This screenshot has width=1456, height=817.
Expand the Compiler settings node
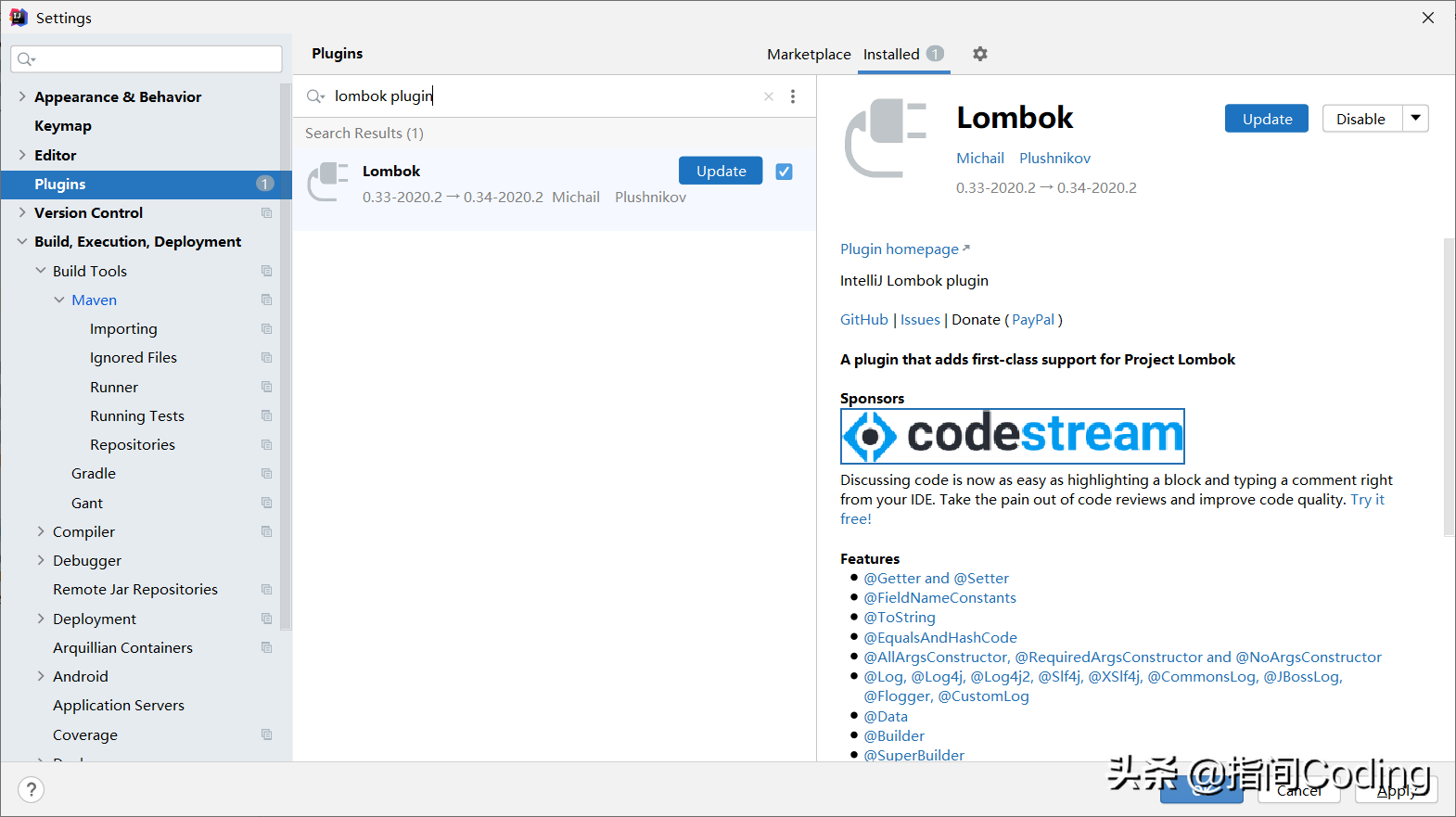[41, 531]
